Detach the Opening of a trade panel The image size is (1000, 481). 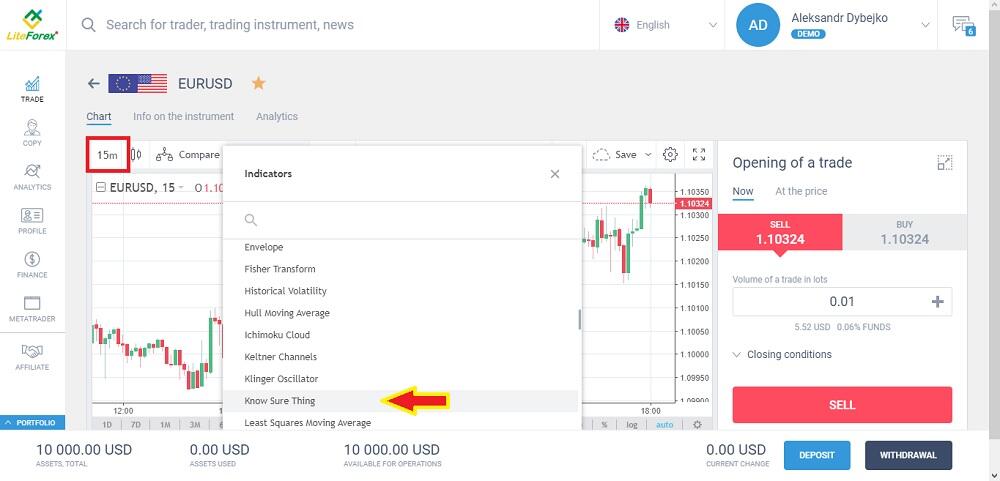945,162
